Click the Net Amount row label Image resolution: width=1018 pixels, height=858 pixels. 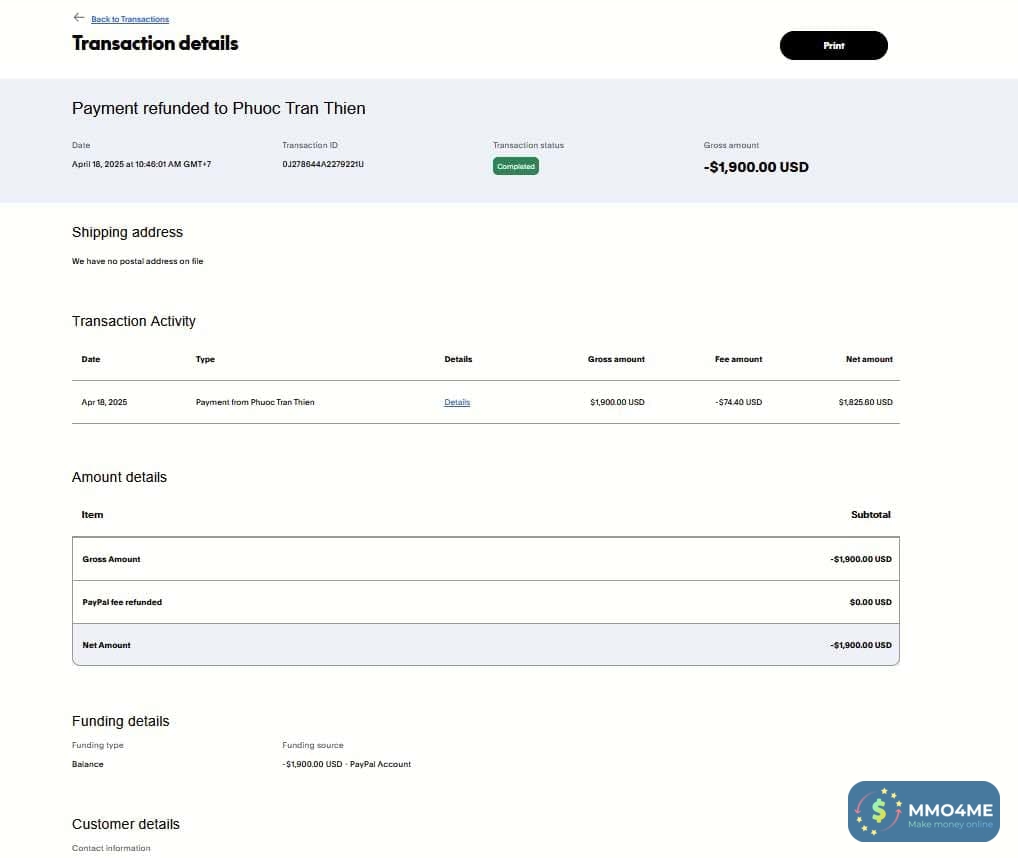tap(106, 645)
